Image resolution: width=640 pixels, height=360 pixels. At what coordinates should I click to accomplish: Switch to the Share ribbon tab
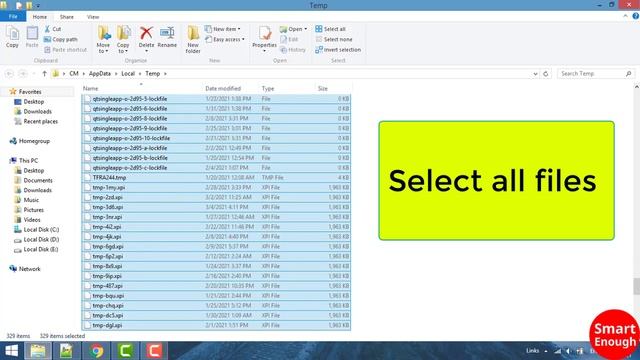pos(67,17)
